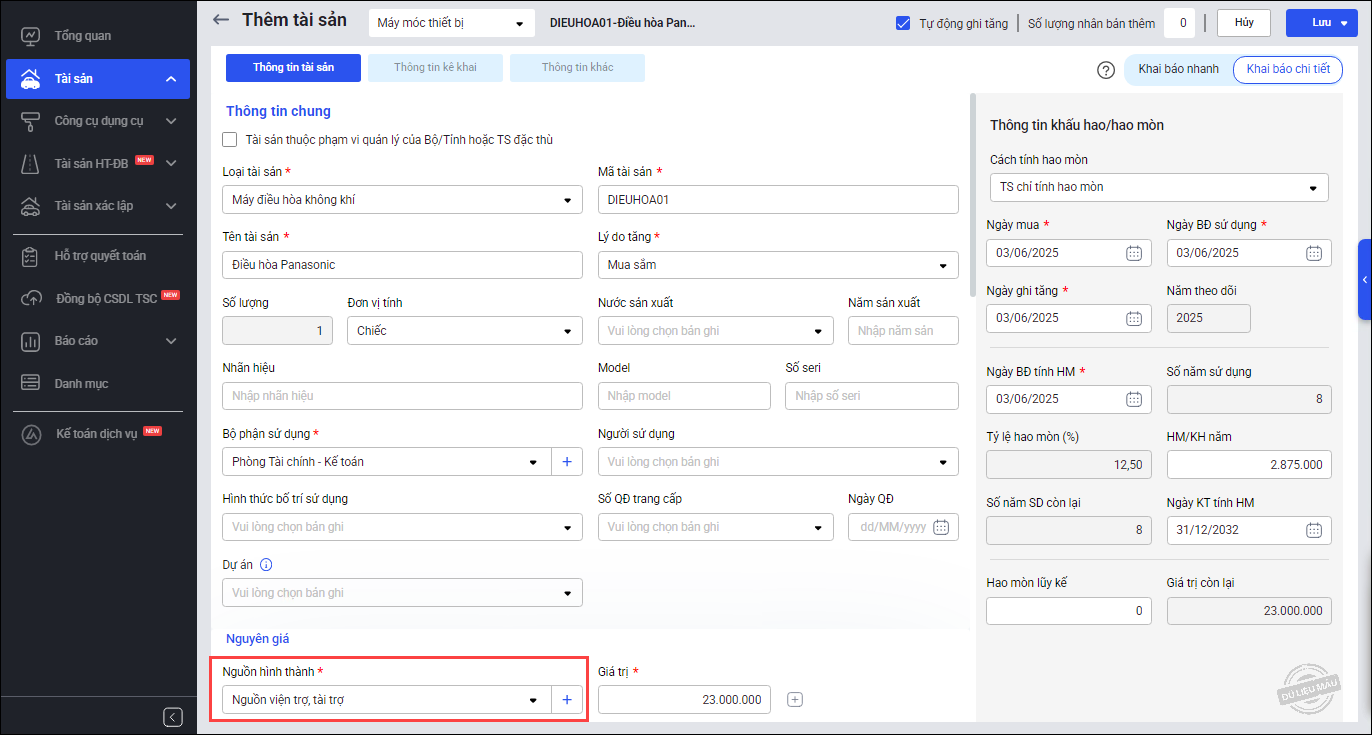Click Báo cáo chart icon
This screenshot has width=1372, height=735.
click(x=30, y=341)
